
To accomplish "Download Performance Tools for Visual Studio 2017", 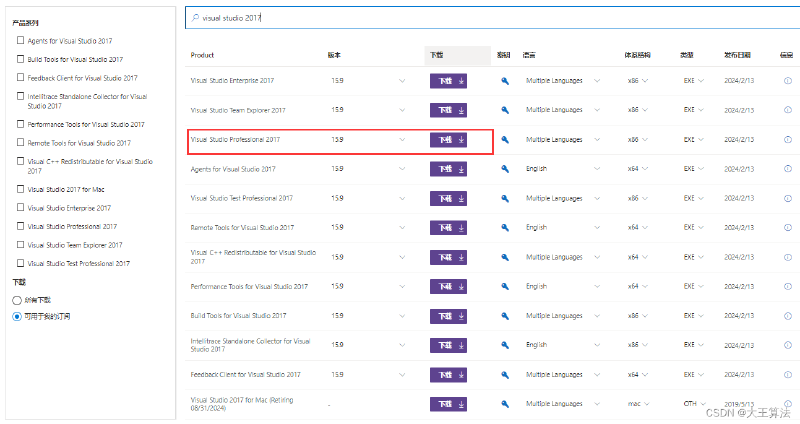I will (448, 286).
